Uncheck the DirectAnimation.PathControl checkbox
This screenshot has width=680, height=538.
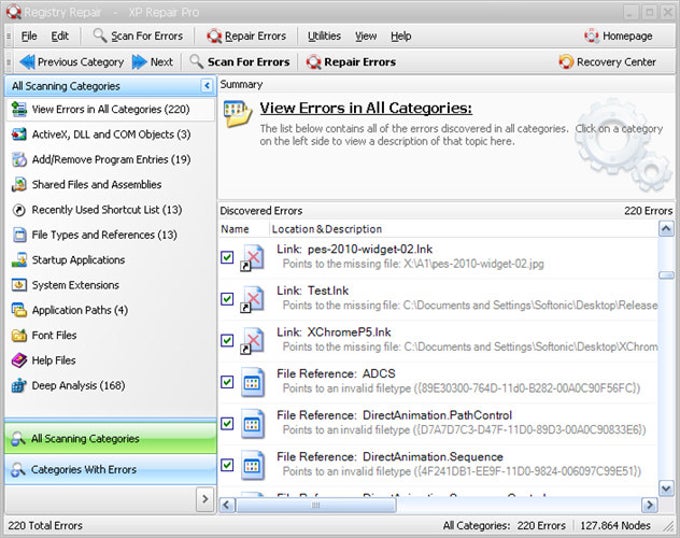[227, 424]
